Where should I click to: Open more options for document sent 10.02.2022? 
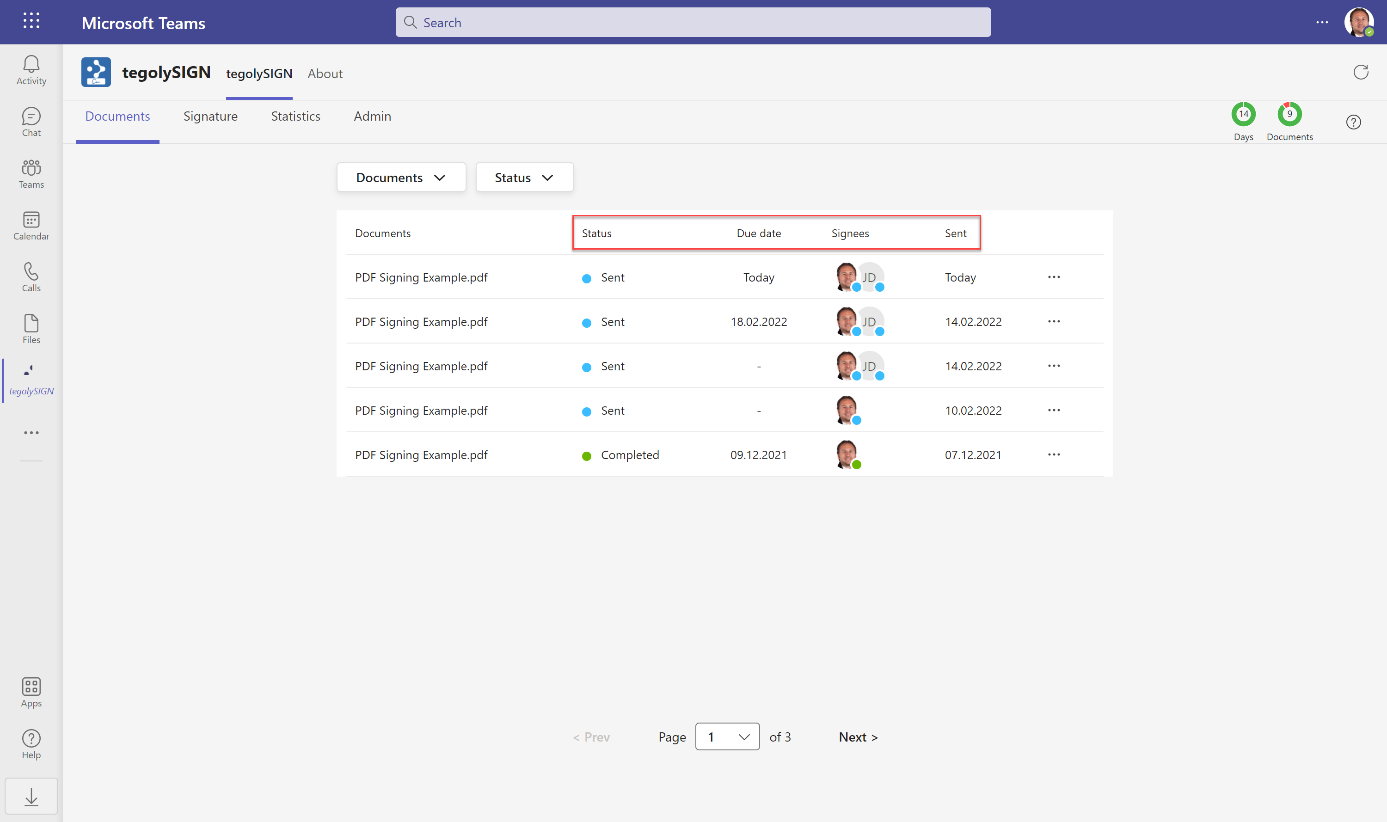tap(1054, 410)
